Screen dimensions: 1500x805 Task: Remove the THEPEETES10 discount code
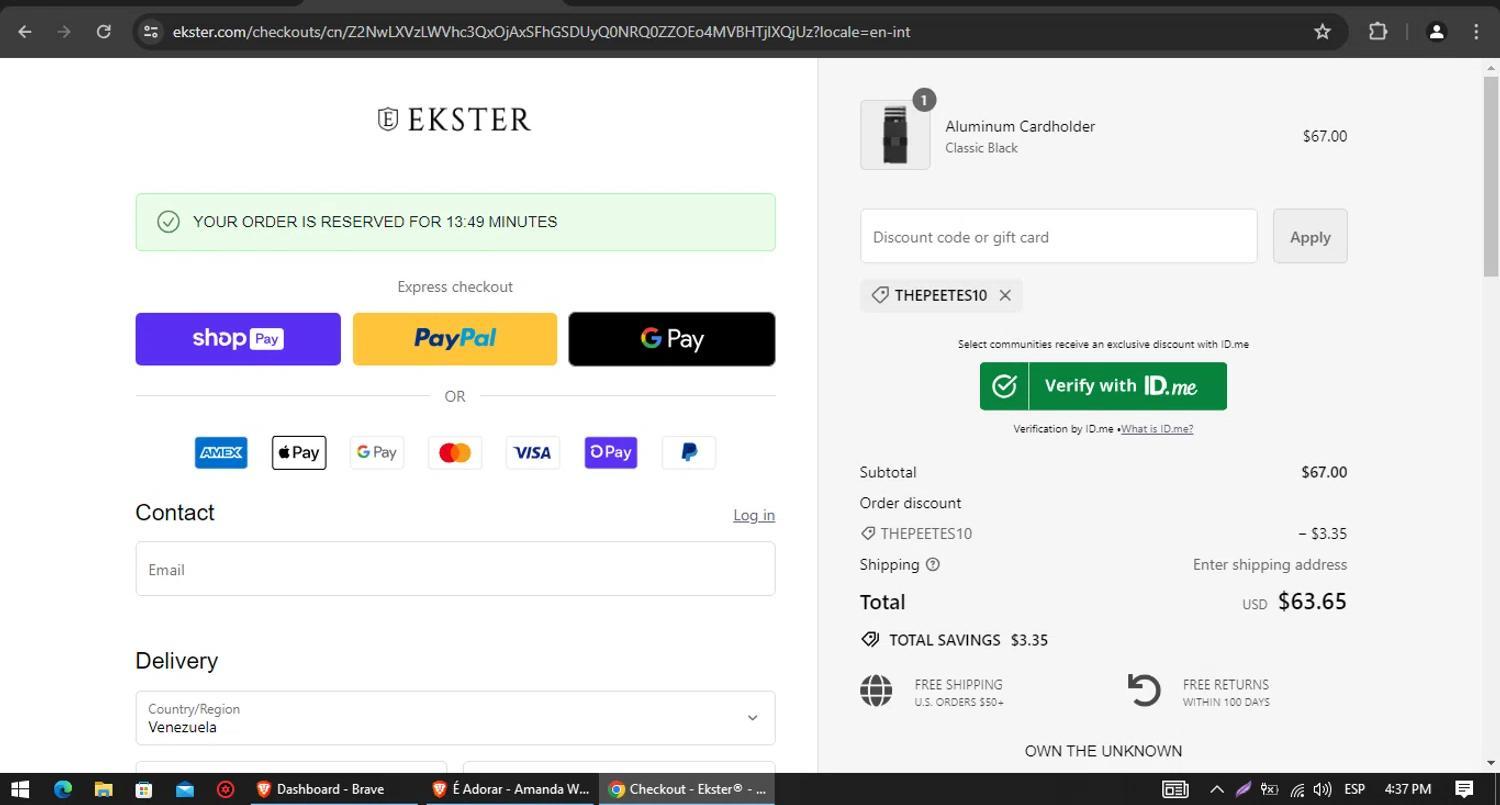[1005, 295]
